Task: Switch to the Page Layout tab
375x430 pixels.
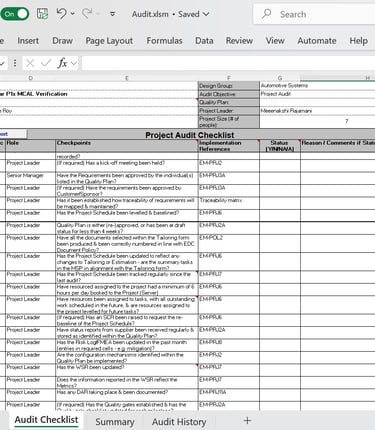Action: pos(109,41)
